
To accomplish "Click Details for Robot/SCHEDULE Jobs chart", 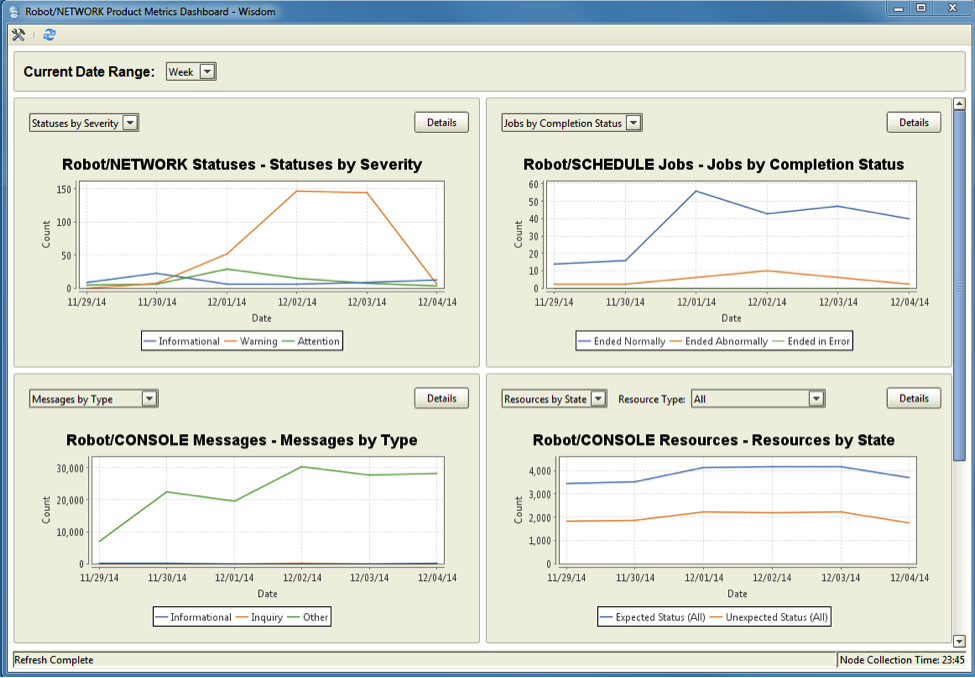I will click(913, 123).
